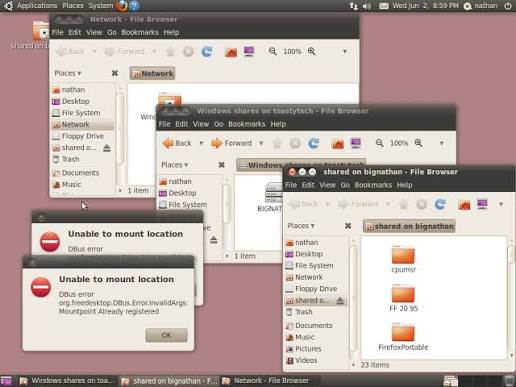The image size is (516, 387).
Task: Open File menu in Network window
Action: tap(58, 32)
